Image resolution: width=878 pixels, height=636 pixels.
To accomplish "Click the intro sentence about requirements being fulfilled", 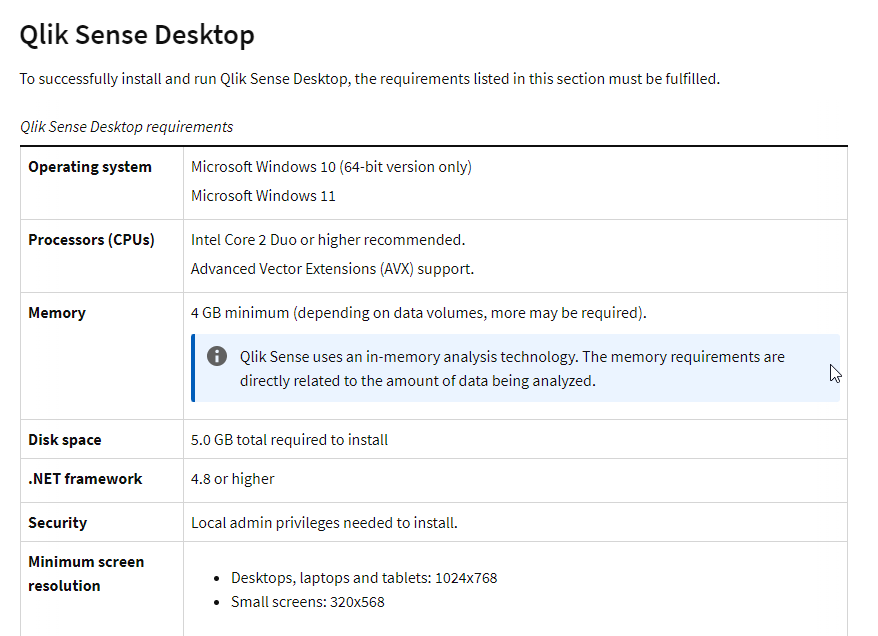I will click(370, 79).
